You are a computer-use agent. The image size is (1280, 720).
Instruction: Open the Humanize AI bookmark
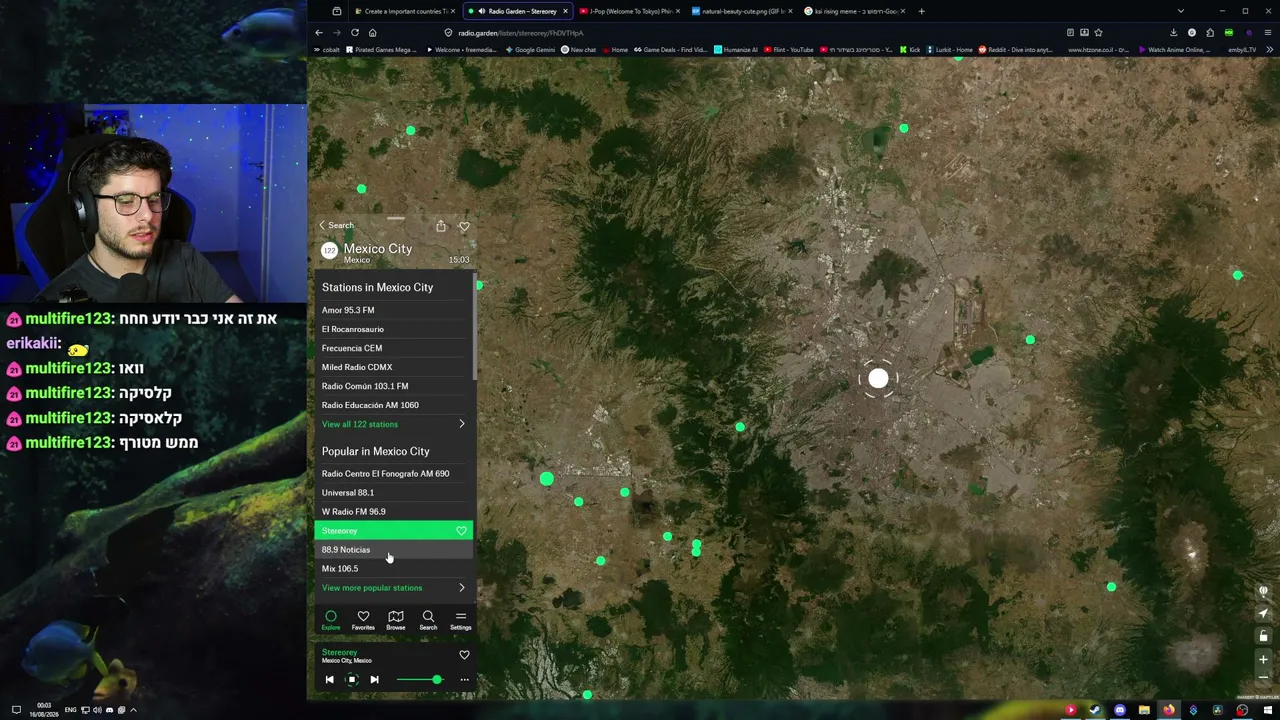(x=736, y=50)
